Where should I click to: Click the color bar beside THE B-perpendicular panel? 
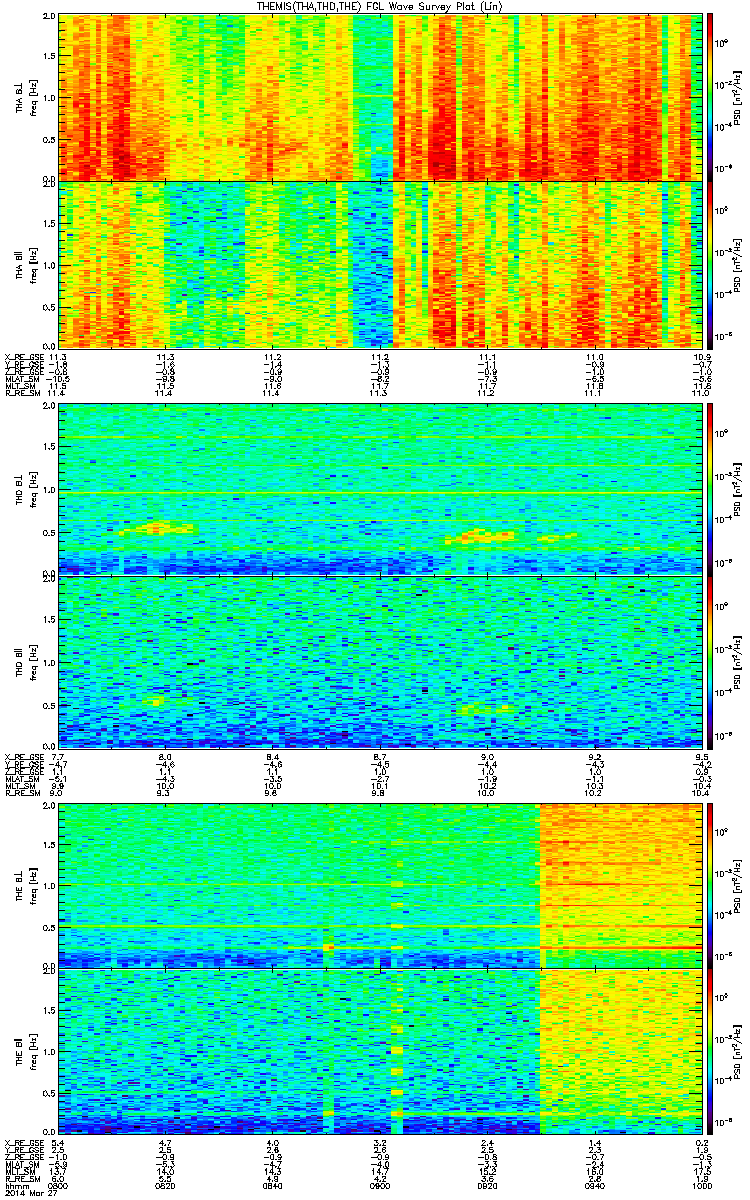[710, 885]
